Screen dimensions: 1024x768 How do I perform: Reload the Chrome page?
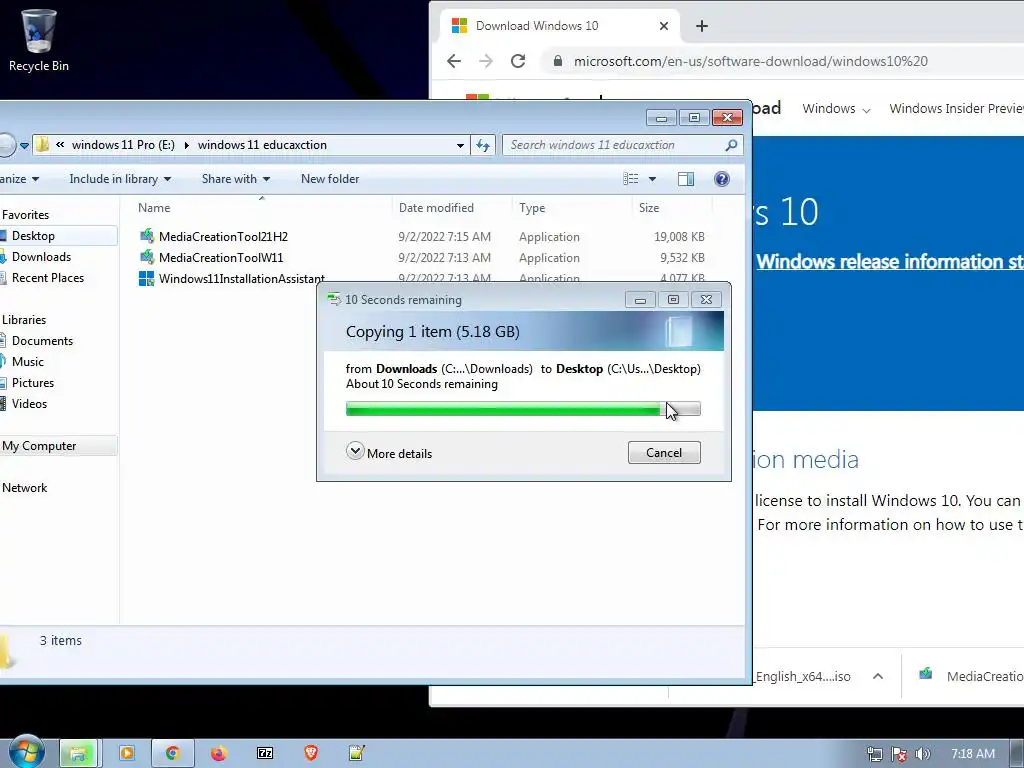pos(518,61)
